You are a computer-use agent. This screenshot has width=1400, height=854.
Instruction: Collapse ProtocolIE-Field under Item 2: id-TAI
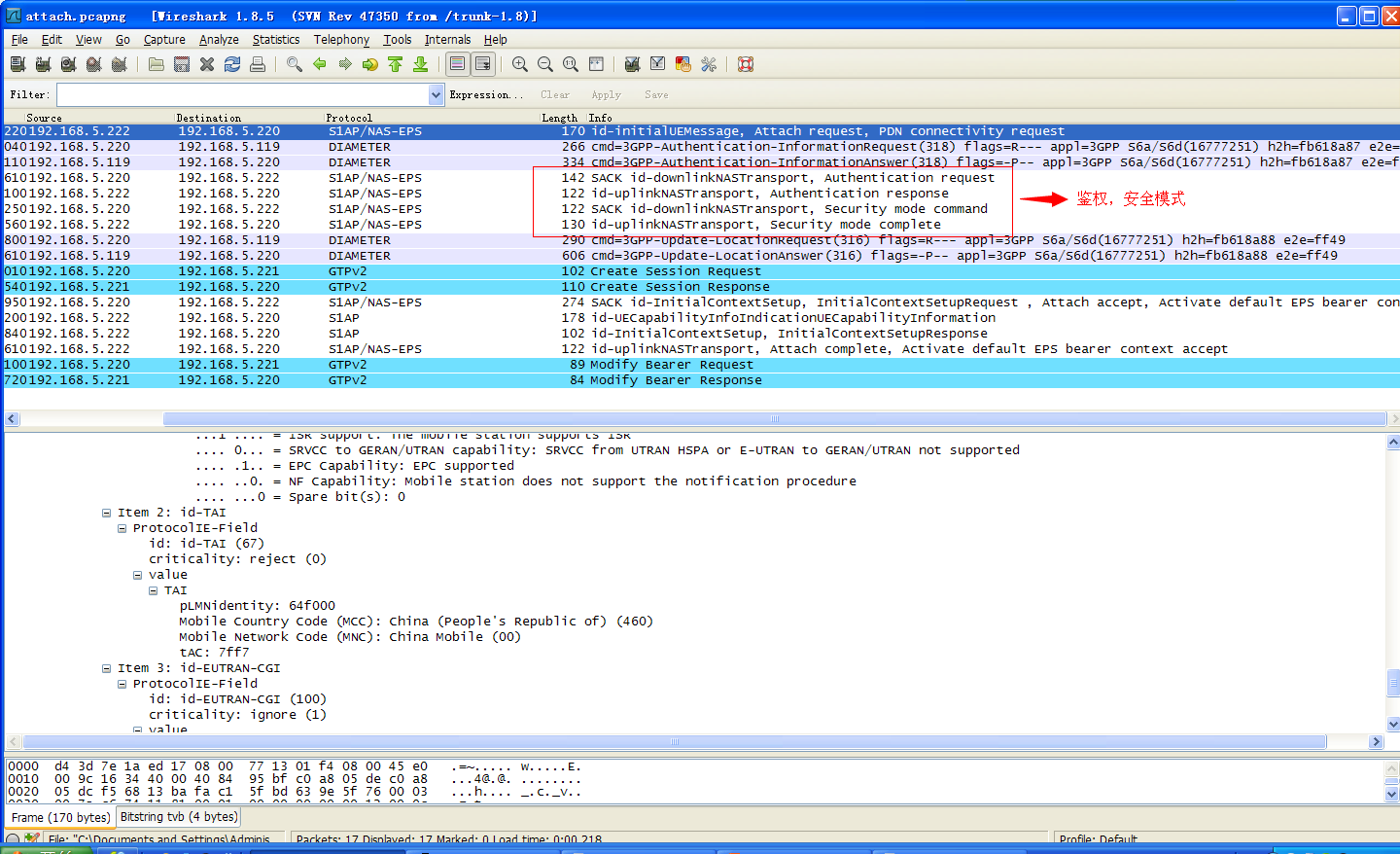122,528
